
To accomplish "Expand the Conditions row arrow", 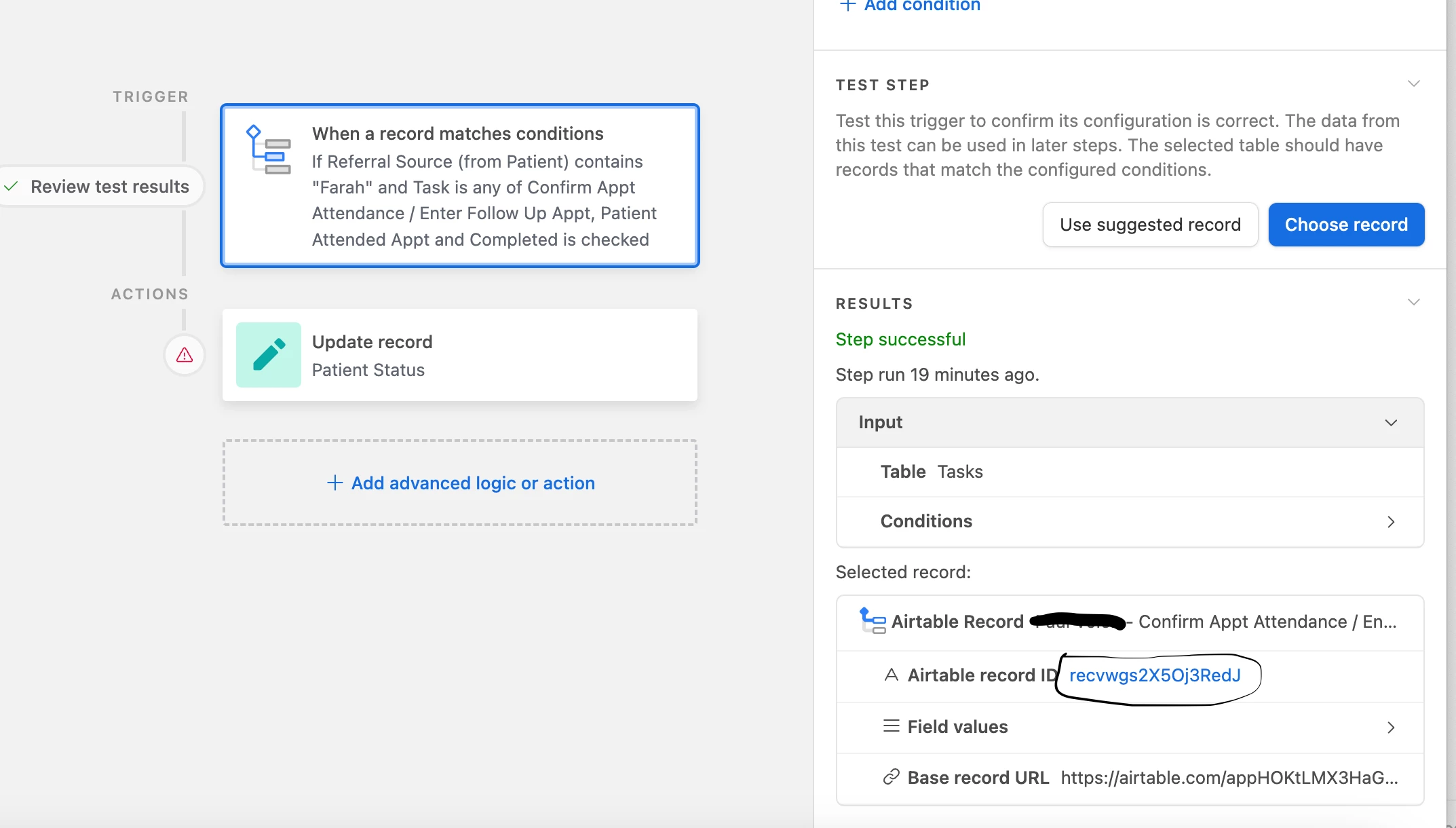I will coord(1390,522).
